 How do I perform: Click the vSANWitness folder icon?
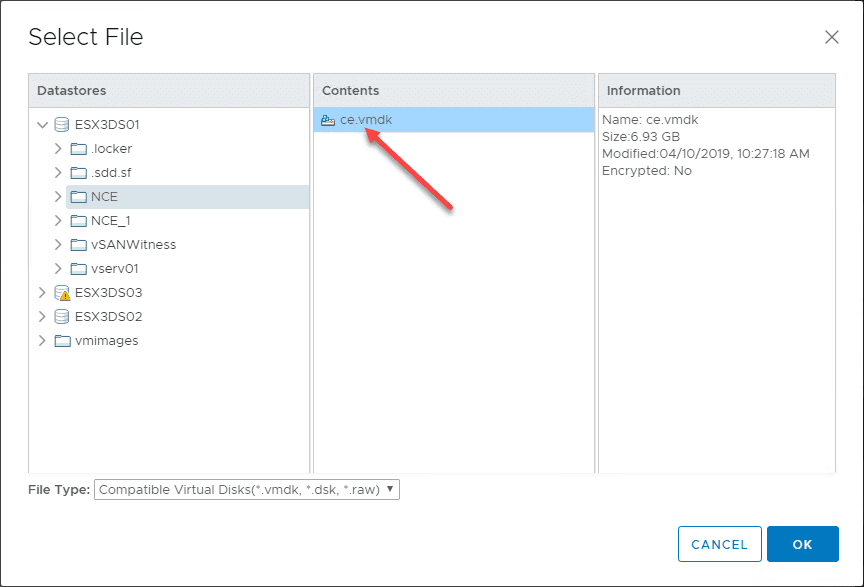click(79, 245)
